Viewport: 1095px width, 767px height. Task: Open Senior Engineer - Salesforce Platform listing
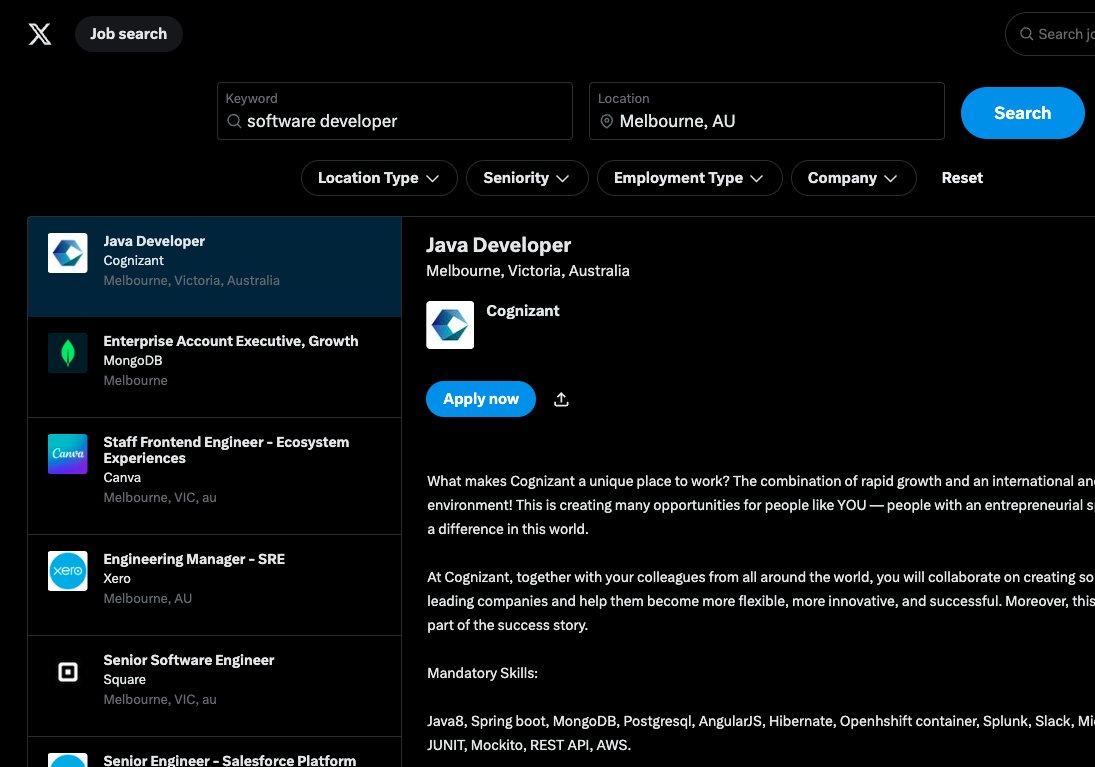click(x=214, y=752)
